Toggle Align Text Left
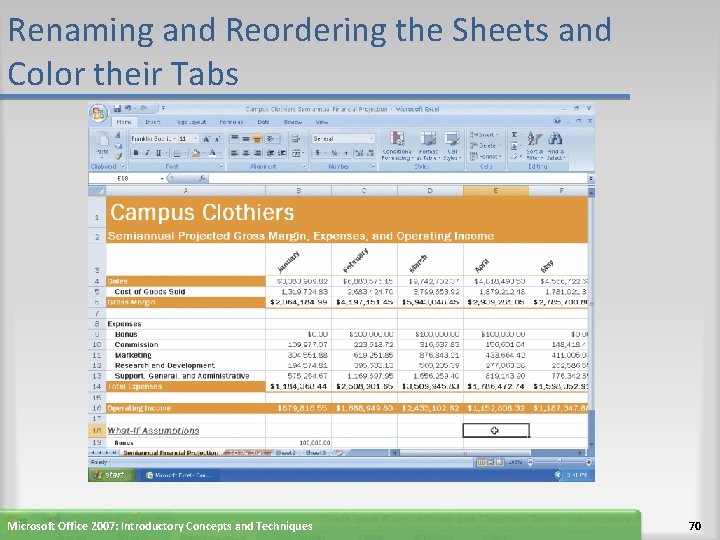This screenshot has width=720, height=540. 235,153
